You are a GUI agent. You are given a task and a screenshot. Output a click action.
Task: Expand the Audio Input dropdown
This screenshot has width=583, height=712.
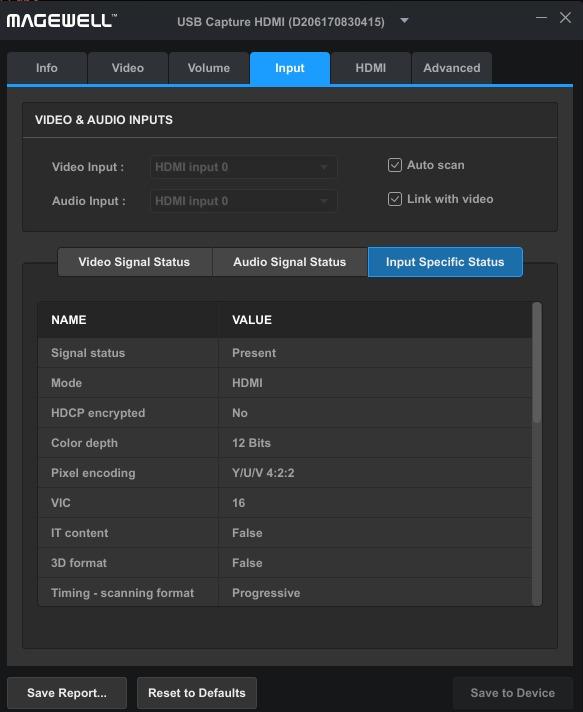click(x=243, y=201)
